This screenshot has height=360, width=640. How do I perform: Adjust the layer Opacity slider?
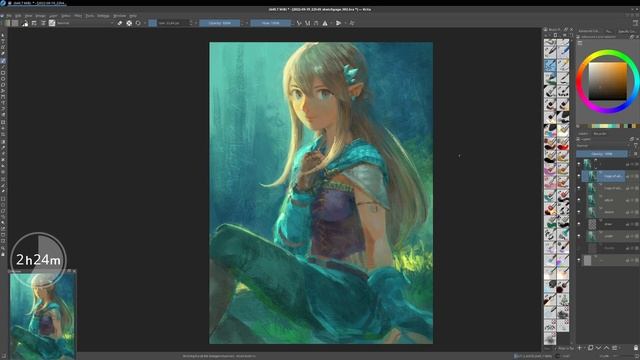tap(602, 154)
